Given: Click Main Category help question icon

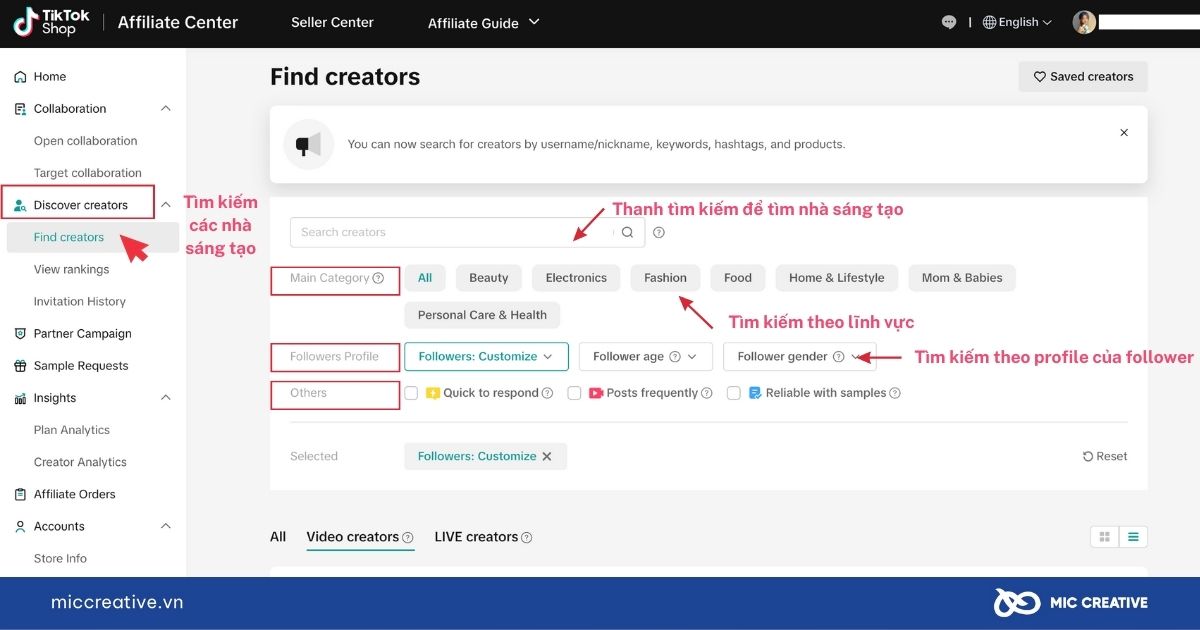Looking at the screenshot, I should click(378, 279).
